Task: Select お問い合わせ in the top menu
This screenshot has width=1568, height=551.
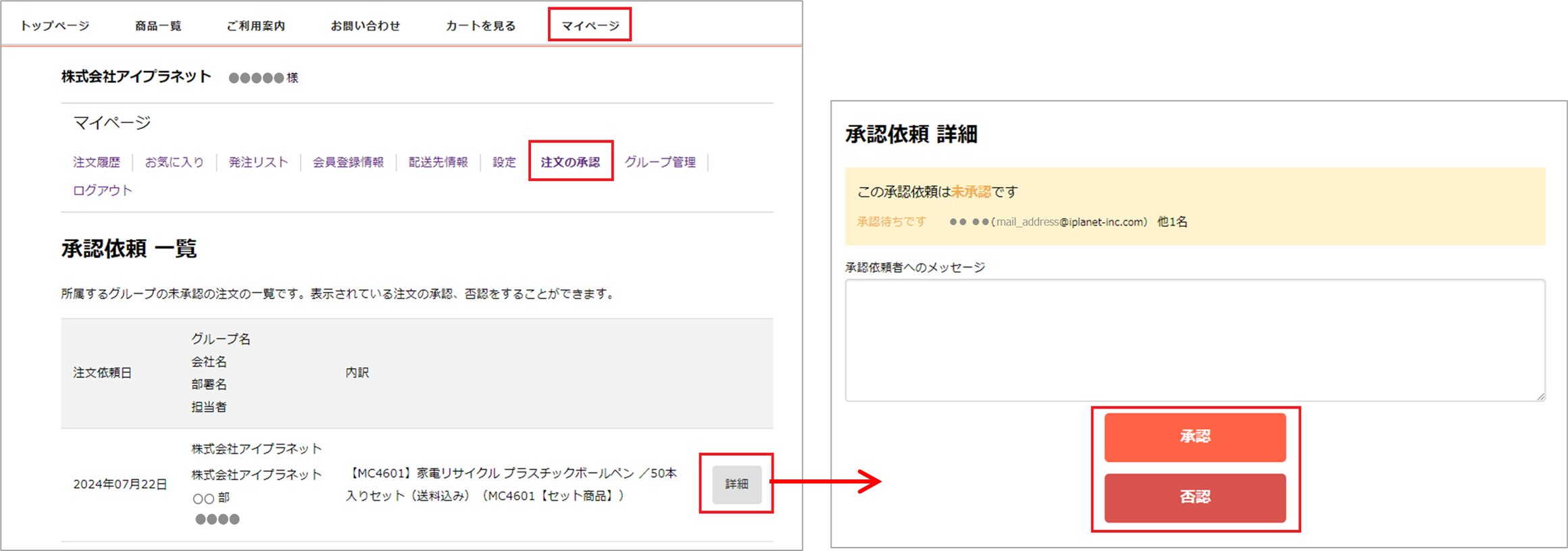Action: [x=365, y=26]
